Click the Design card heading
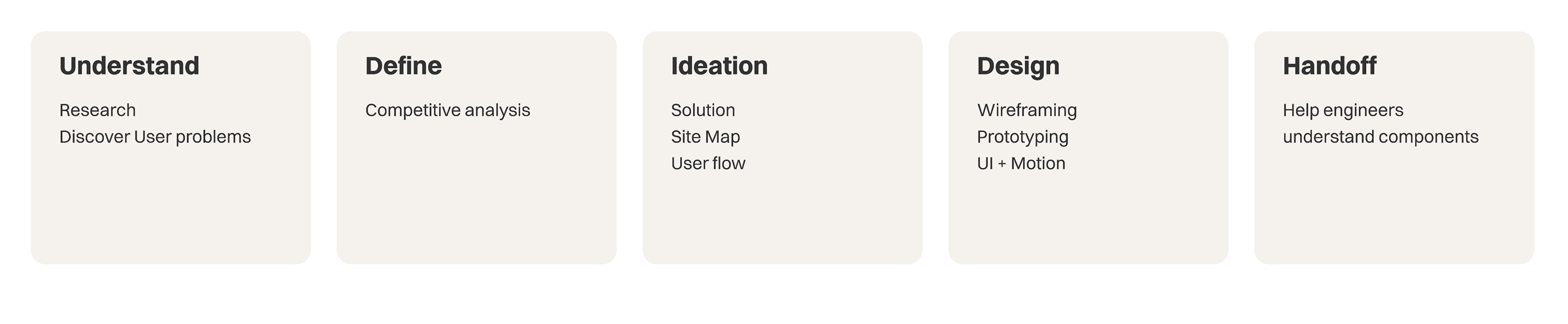This screenshot has width=1568, height=324. pos(1018,66)
